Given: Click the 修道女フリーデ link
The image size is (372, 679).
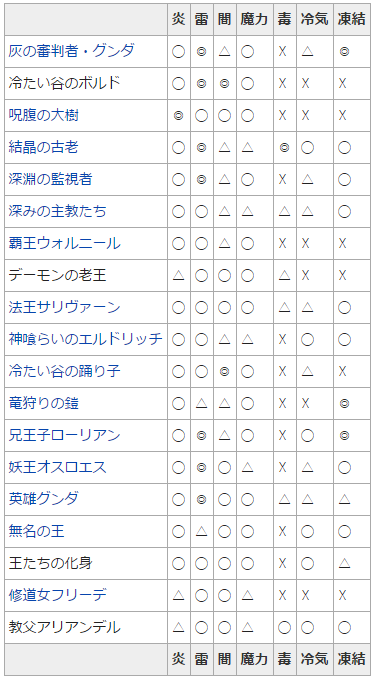Looking at the screenshot, I should [x=57, y=595].
